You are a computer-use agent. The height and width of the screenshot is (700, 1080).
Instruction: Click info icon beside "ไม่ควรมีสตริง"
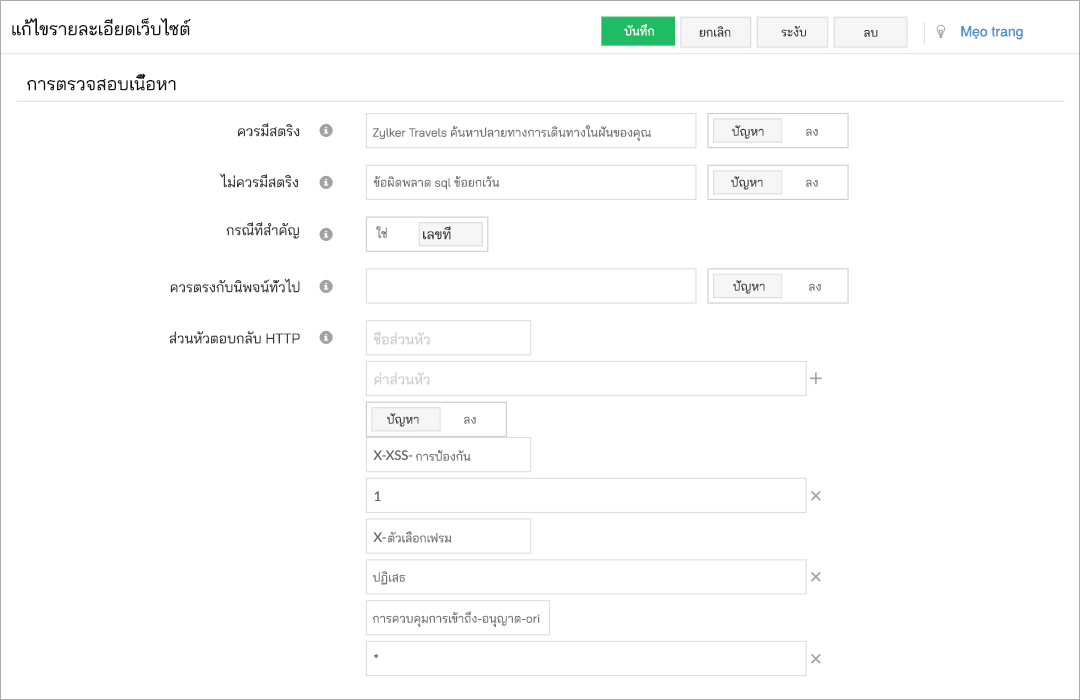325,182
